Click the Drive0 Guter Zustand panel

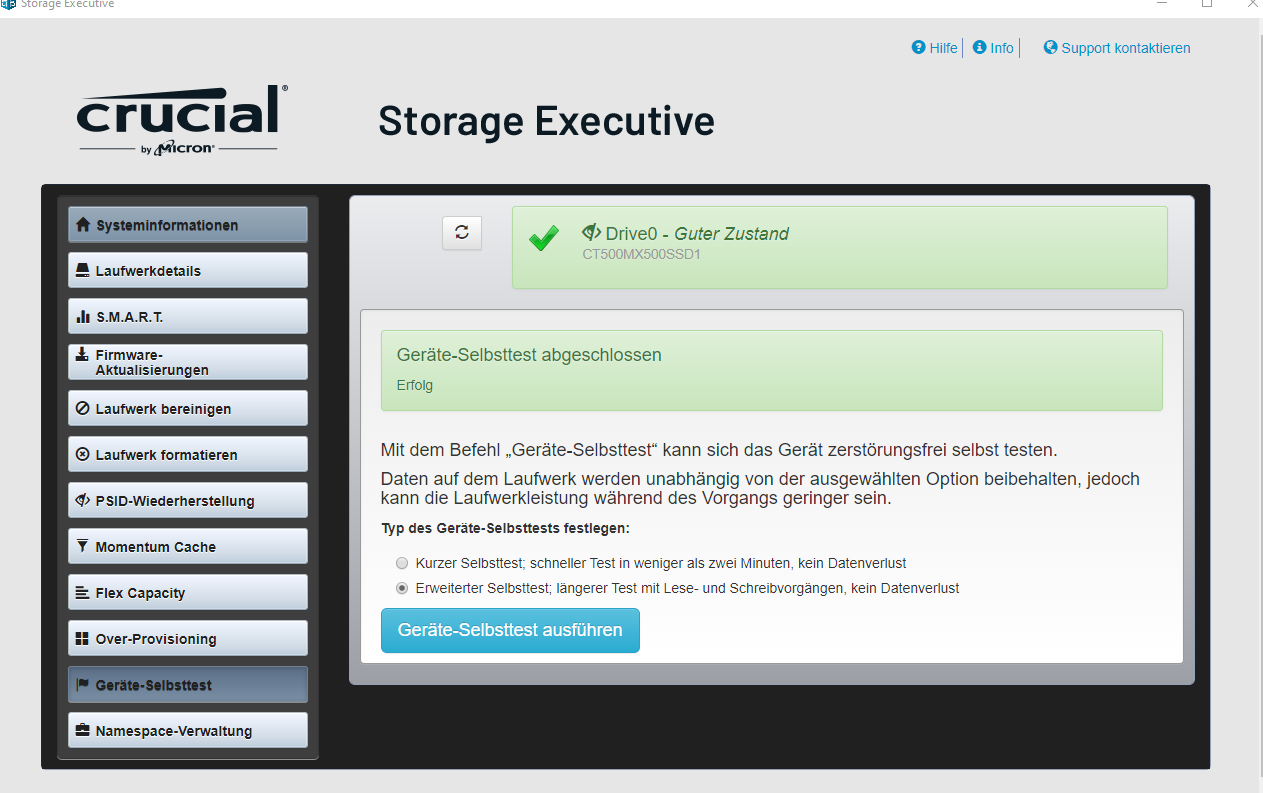840,248
